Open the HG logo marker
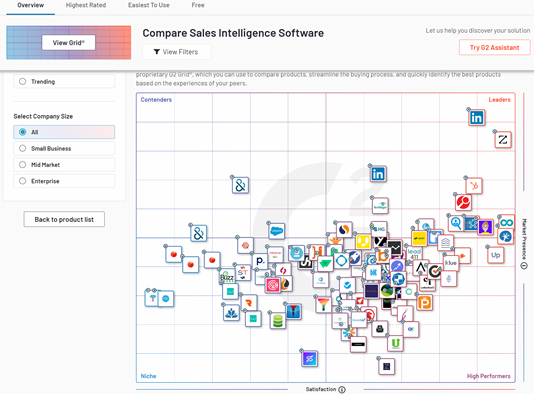The height and width of the screenshot is (394, 534). click(x=379, y=229)
